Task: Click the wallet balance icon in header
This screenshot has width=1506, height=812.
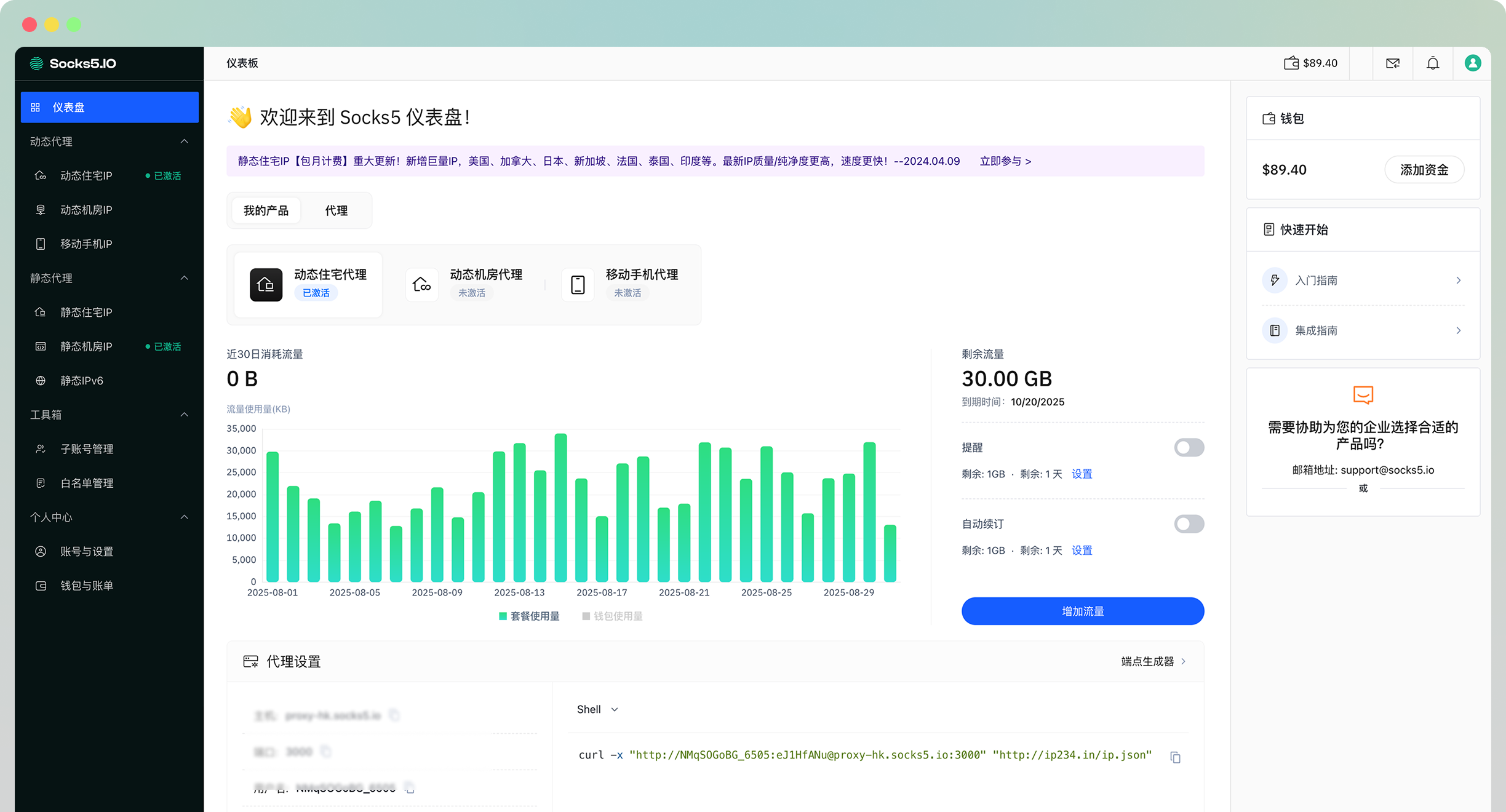Action: (x=1291, y=63)
